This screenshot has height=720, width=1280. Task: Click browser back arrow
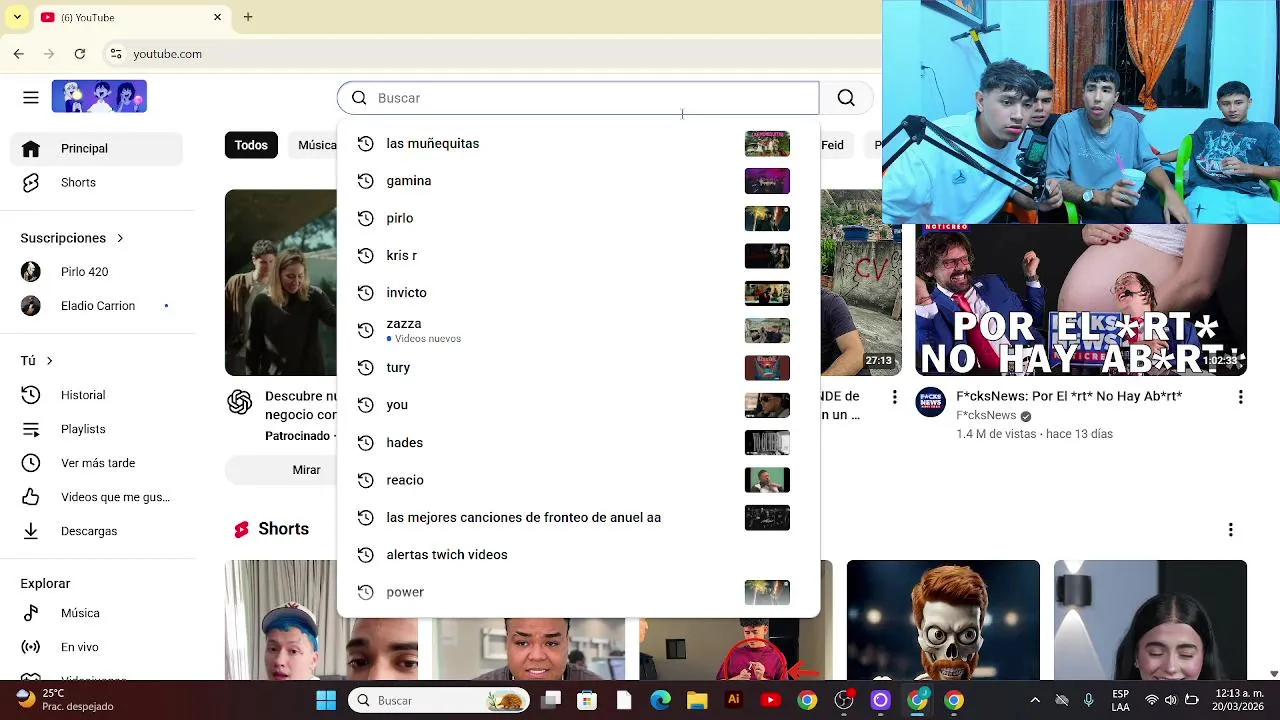click(19, 54)
